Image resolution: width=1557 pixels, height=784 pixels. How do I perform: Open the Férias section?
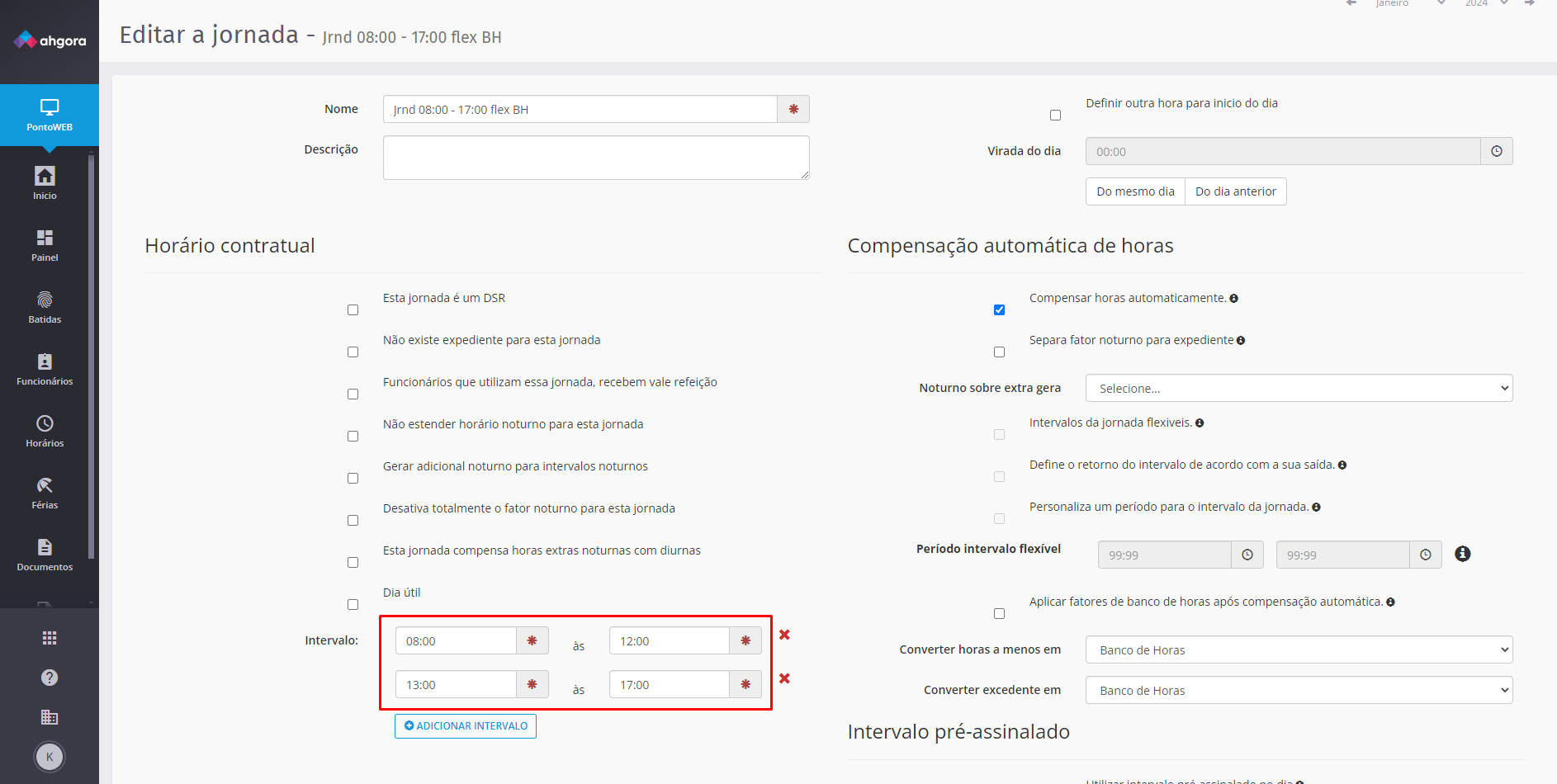(45, 493)
